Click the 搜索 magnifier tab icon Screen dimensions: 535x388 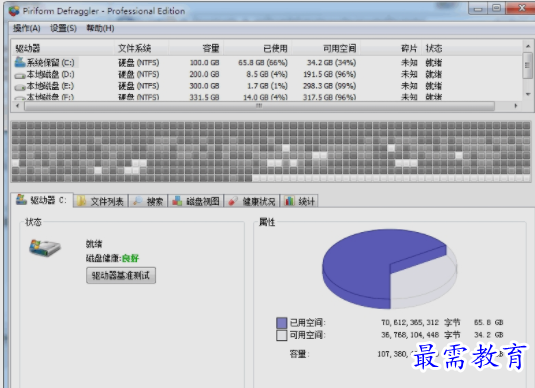[138, 201]
